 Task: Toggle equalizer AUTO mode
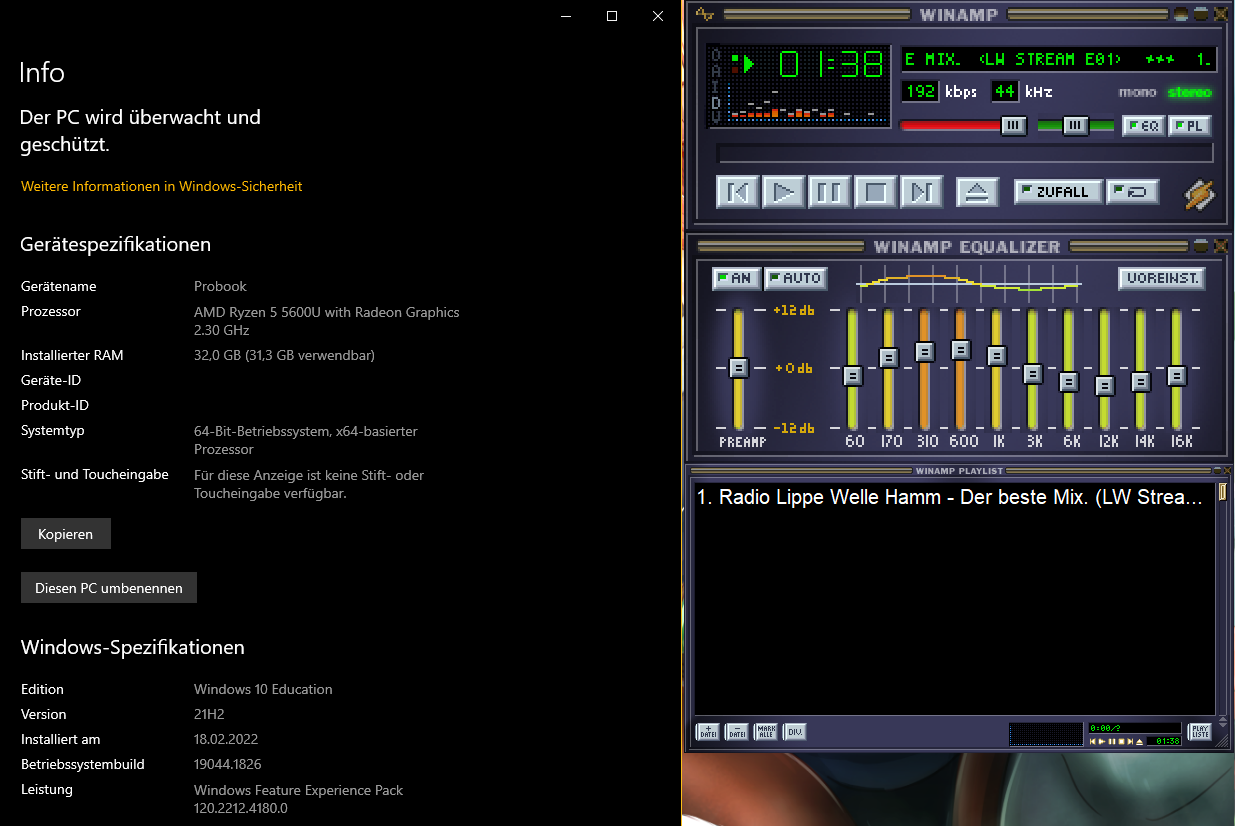click(x=795, y=278)
